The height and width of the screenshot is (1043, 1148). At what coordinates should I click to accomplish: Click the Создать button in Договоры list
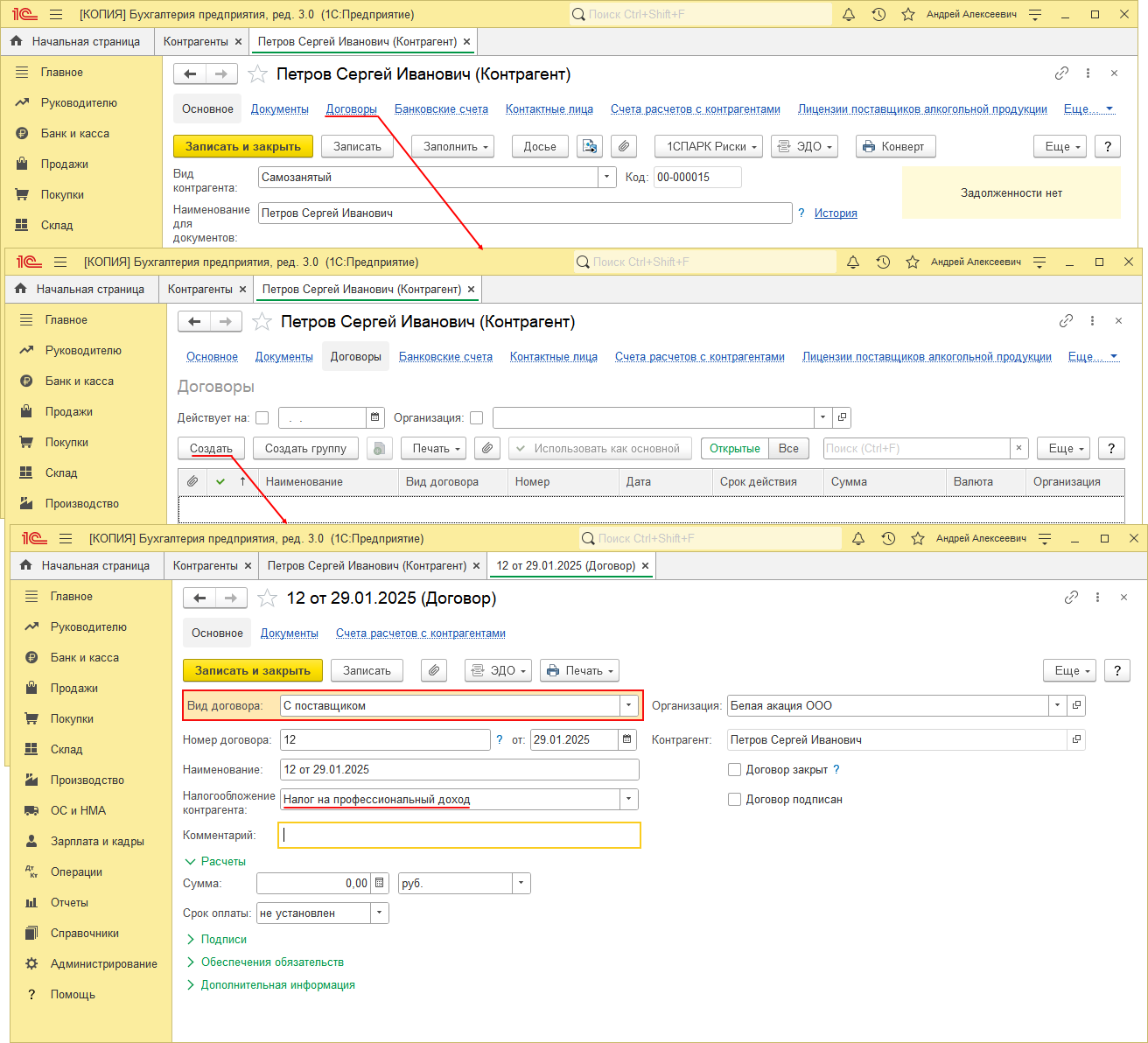pyautogui.click(x=211, y=448)
